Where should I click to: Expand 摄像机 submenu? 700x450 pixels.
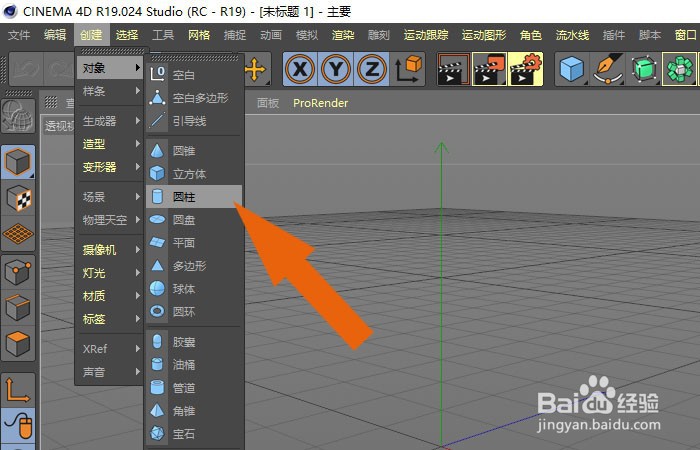110,250
